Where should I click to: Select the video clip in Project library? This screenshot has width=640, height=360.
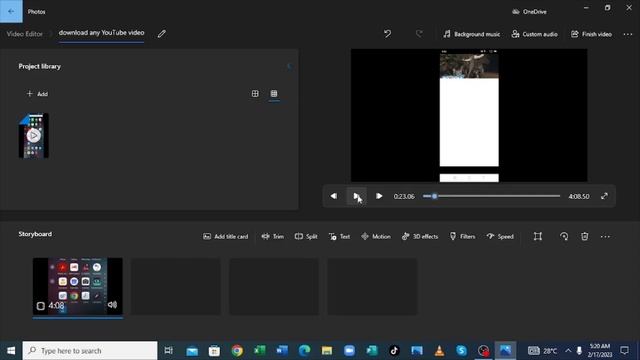[34, 136]
